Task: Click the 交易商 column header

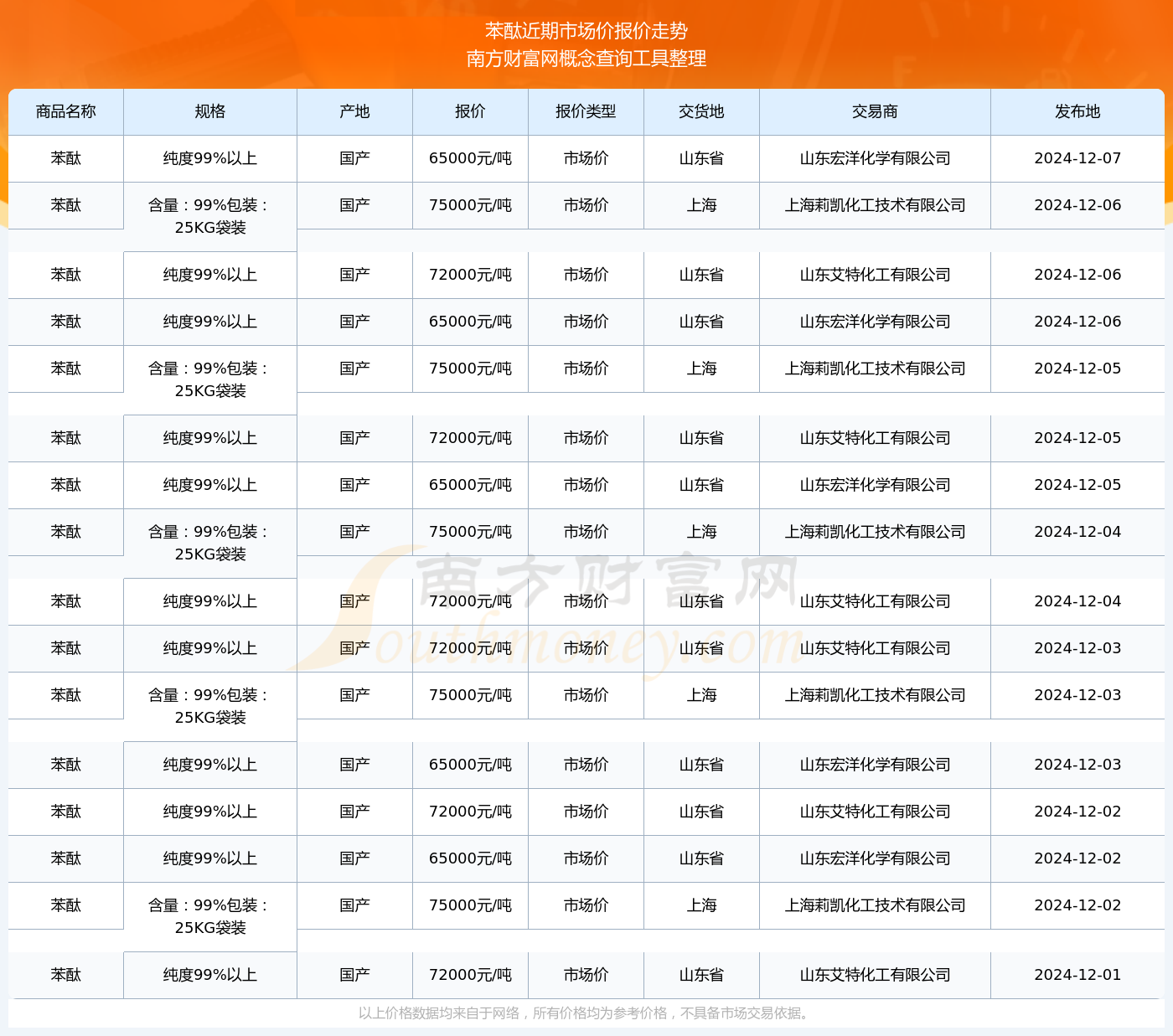Action: 875,111
